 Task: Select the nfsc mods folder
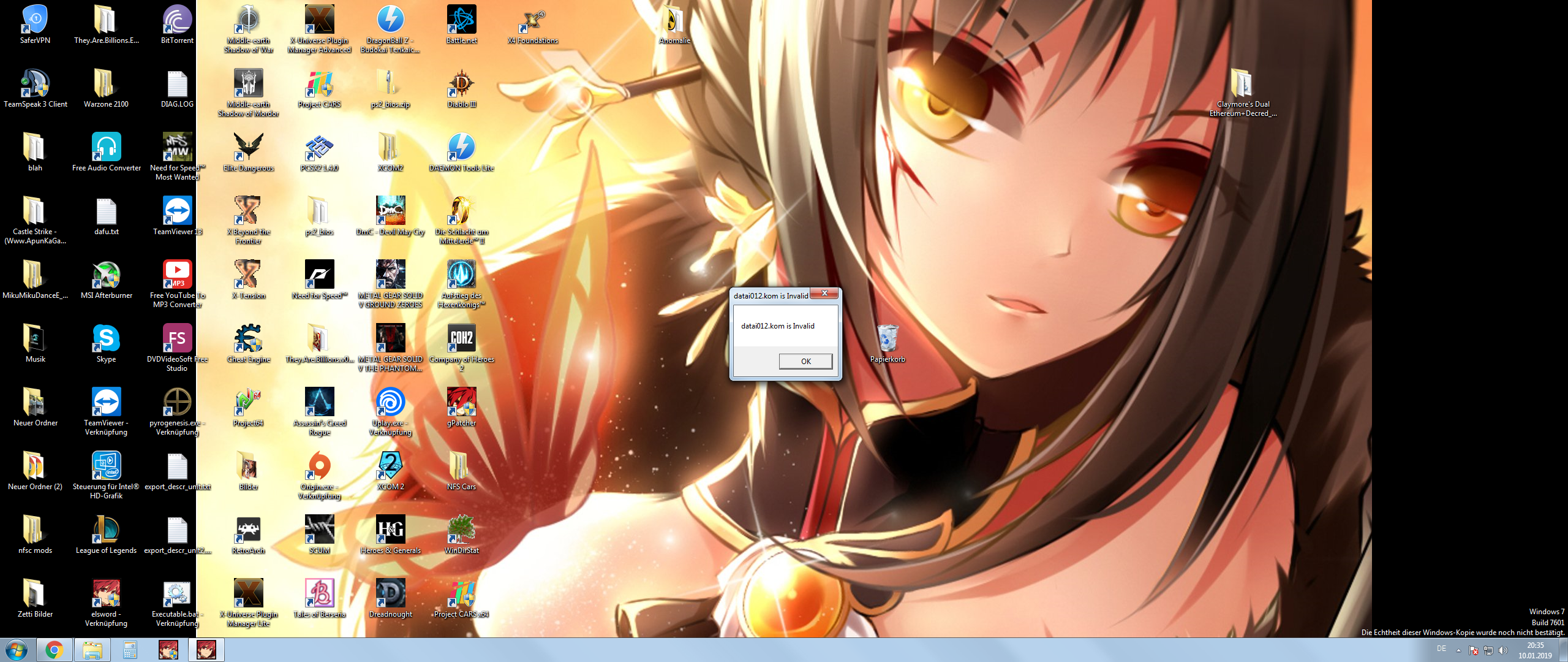(x=35, y=535)
